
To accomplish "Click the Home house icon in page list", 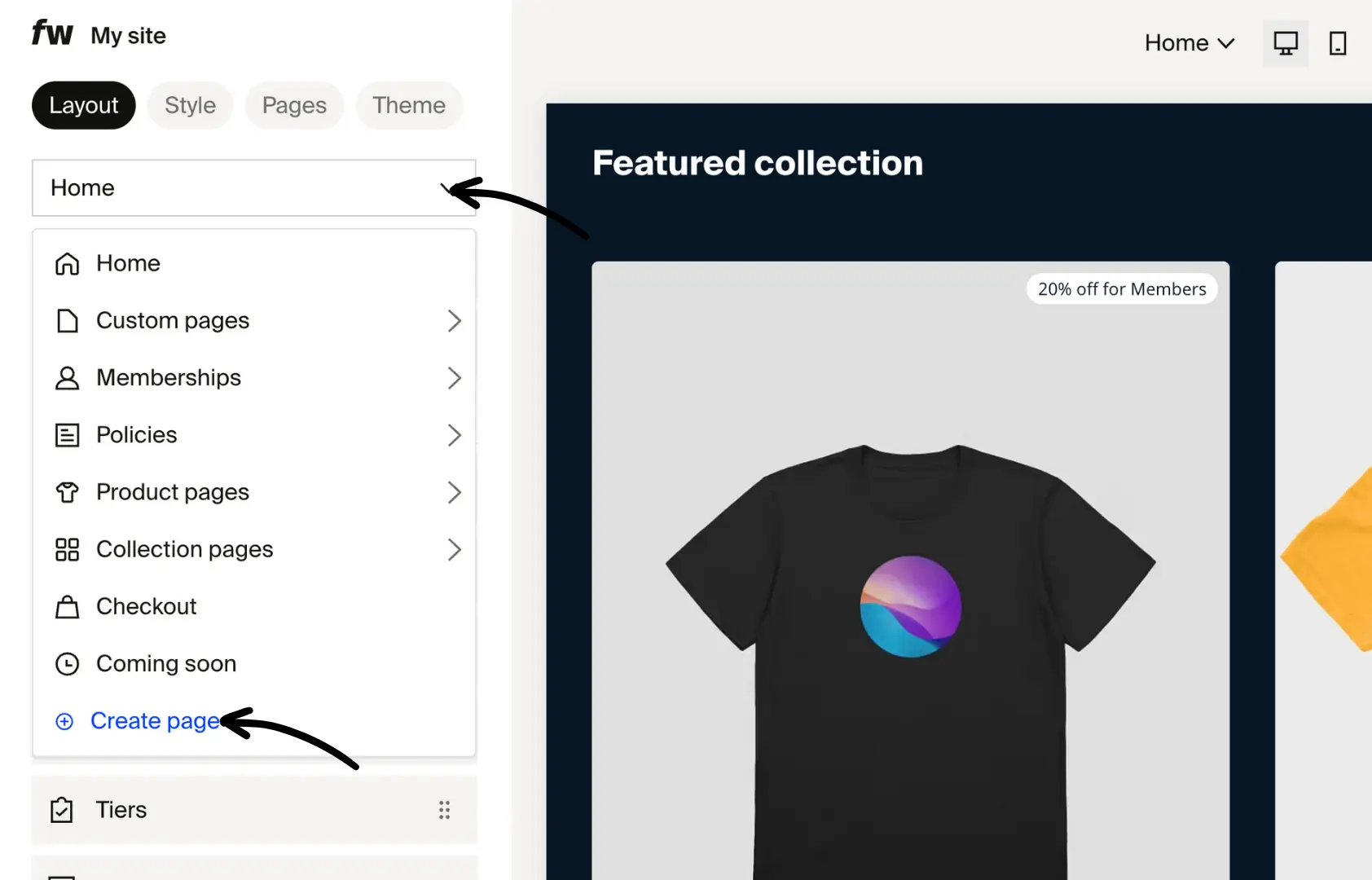I will click(67, 263).
